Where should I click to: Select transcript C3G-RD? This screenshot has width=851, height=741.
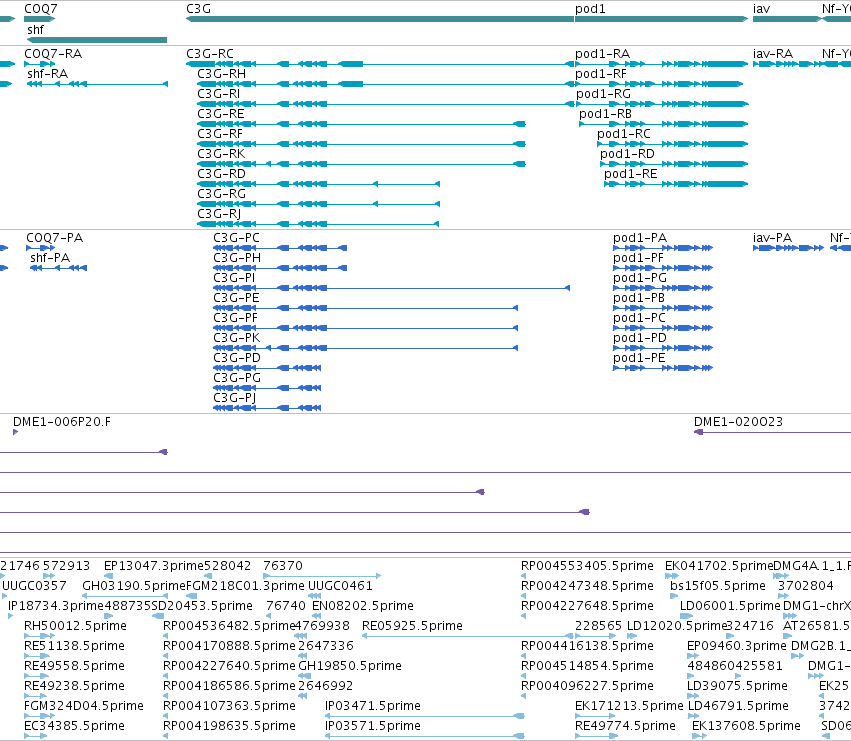[221, 174]
